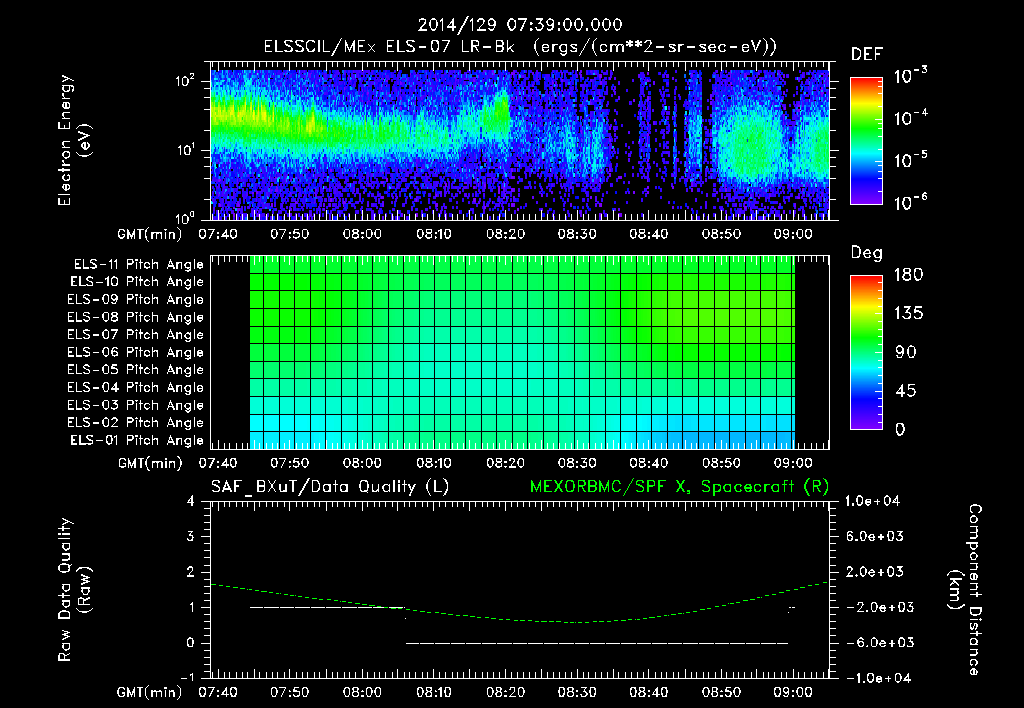Viewport: 1024px width, 708px height.
Task: Click the Electron Energy (eV) axis label
Action: click(74, 140)
